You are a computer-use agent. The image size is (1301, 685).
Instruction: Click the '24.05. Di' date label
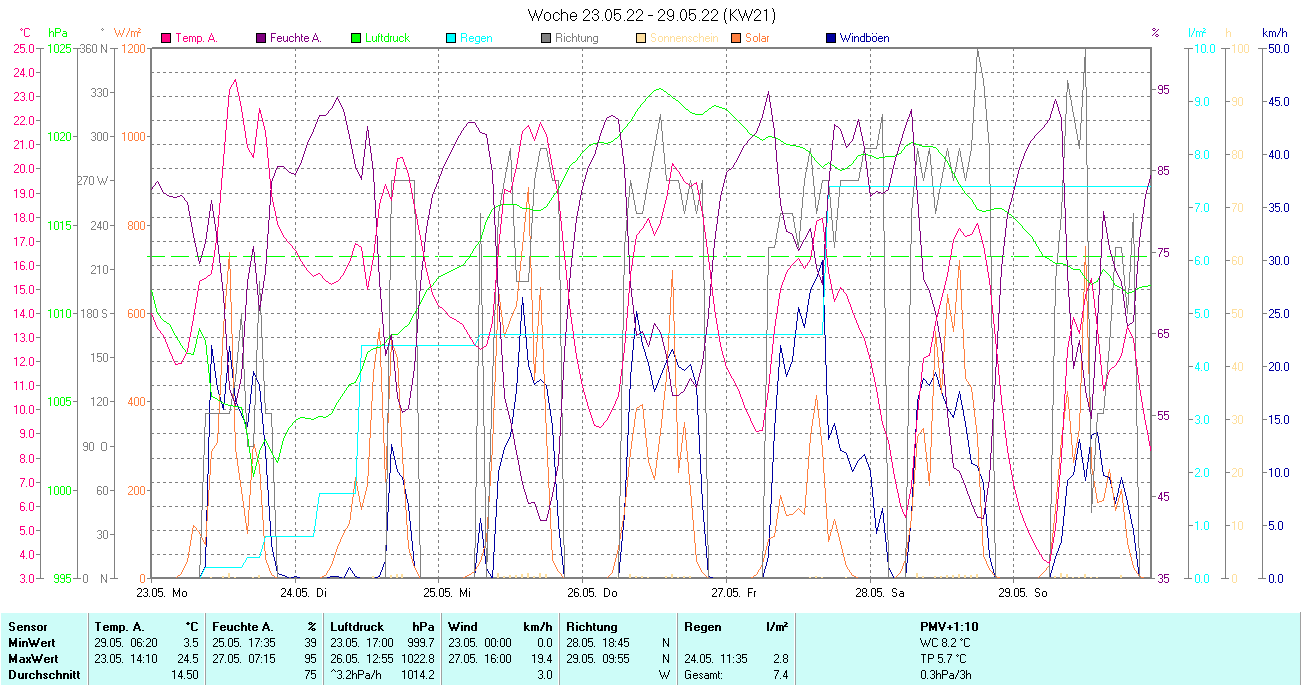[303, 592]
